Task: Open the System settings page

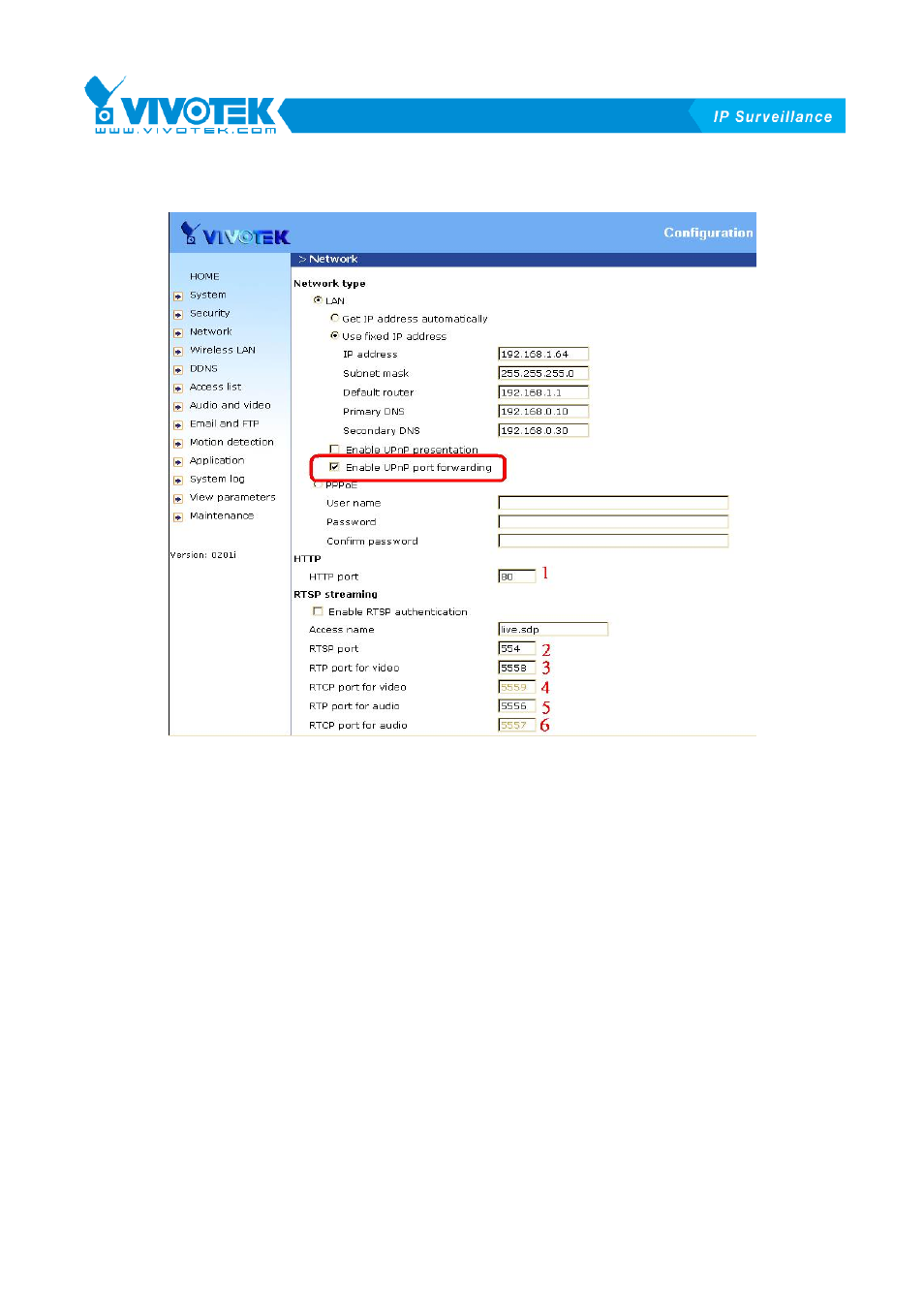Action: [208, 295]
